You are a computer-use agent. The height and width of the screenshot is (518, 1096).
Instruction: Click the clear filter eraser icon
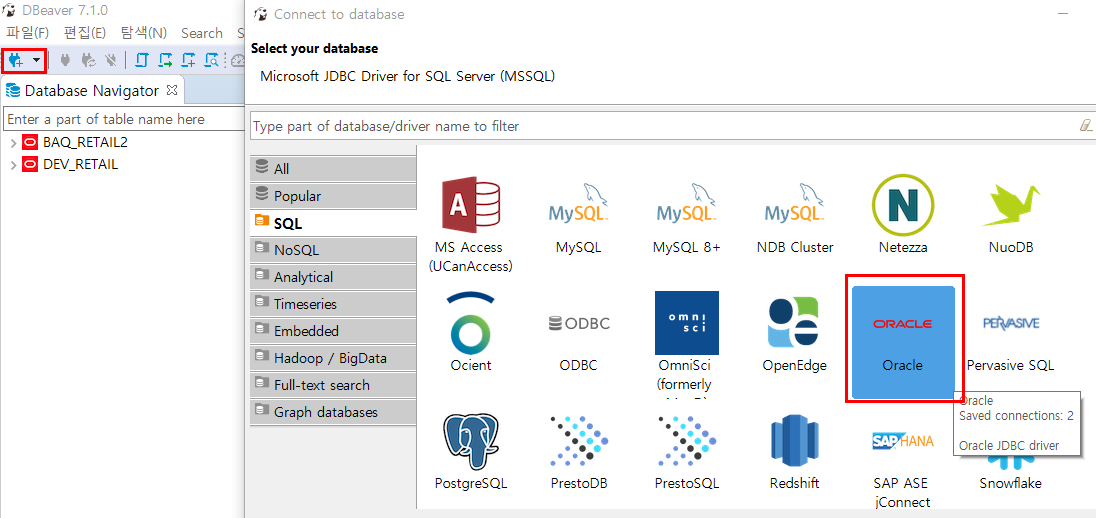[1086, 126]
